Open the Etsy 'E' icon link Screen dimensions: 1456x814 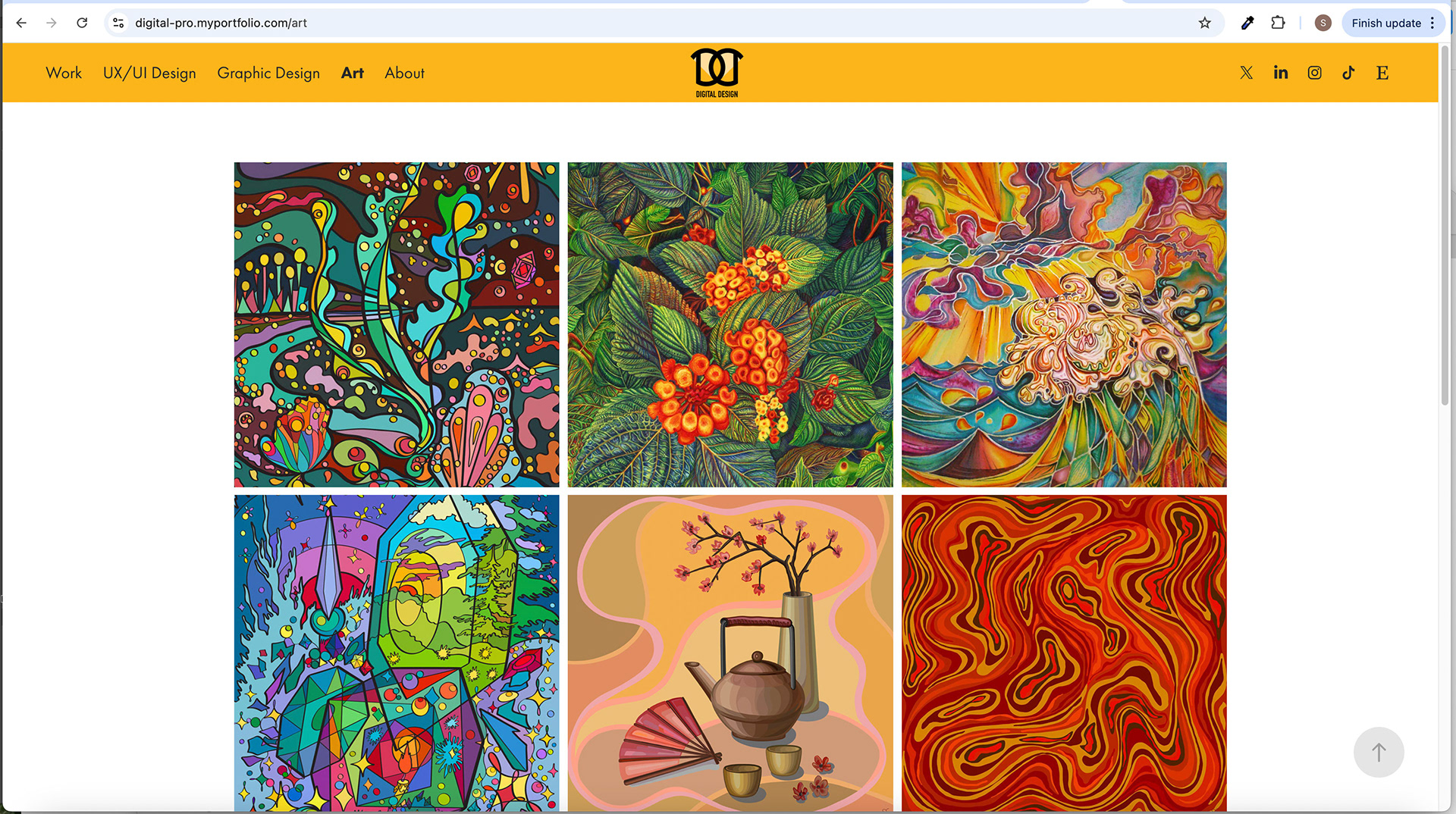[1382, 73]
